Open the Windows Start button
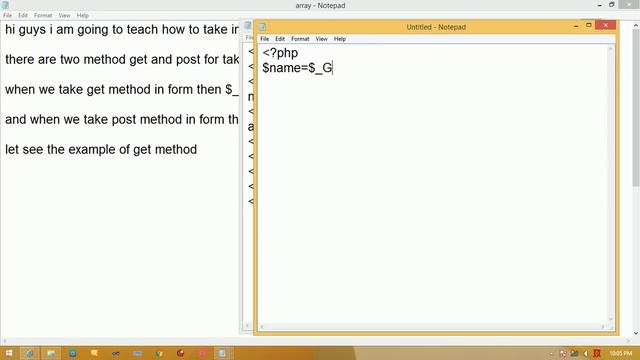This screenshot has width=640, height=360. pos(9,353)
